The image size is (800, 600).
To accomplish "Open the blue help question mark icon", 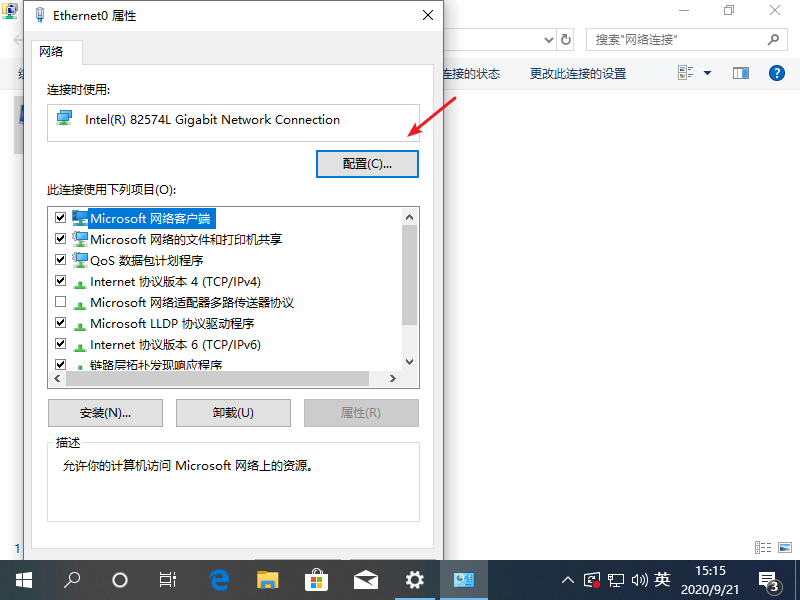I will 777,73.
